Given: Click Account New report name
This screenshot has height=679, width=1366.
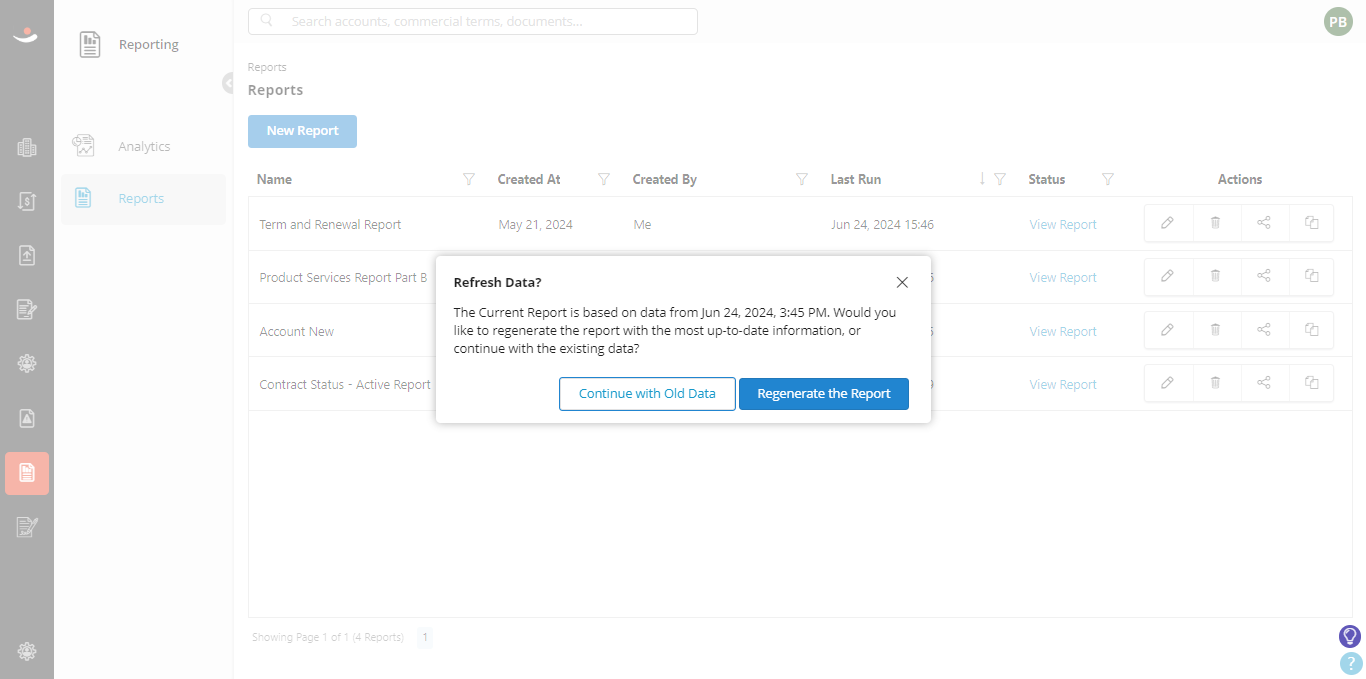Looking at the screenshot, I should tap(297, 332).
